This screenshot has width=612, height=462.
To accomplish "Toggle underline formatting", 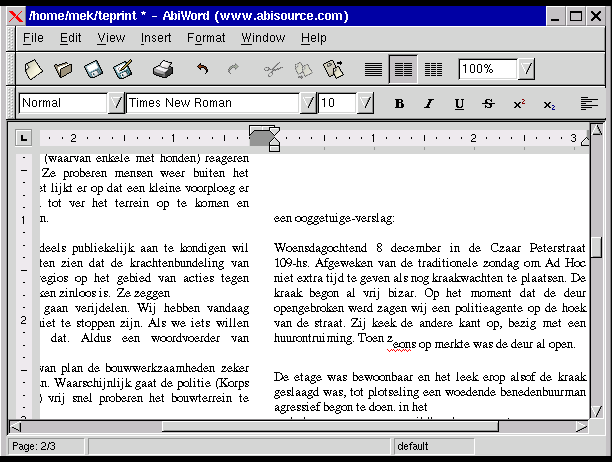I will 459,103.
